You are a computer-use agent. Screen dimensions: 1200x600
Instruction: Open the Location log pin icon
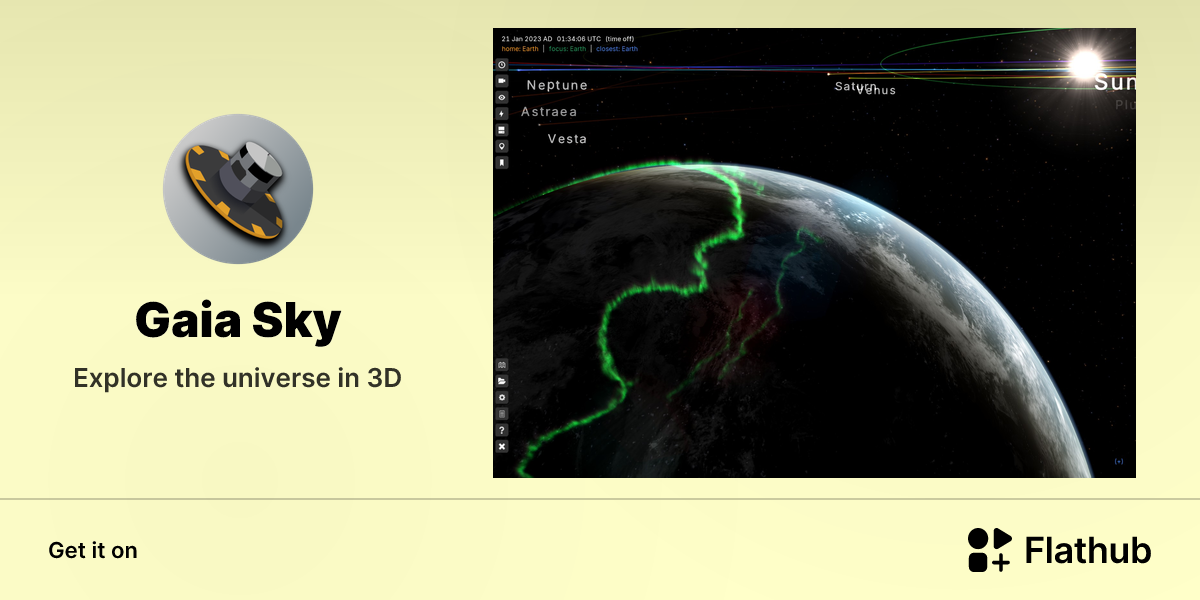(502, 146)
